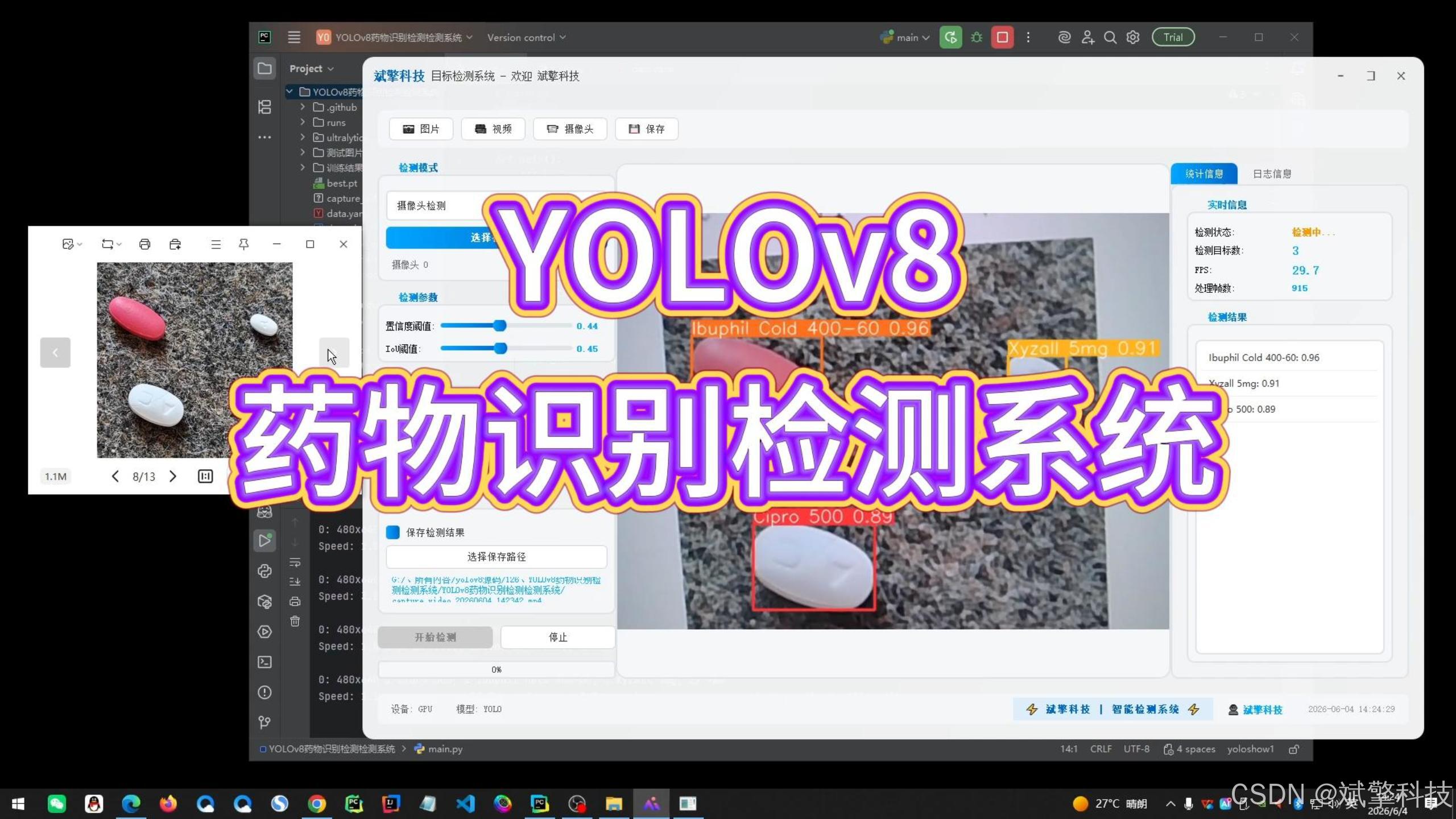This screenshot has height=819, width=1456.
Task: Adjust the IoU阈值 slider handle
Action: 500,348
